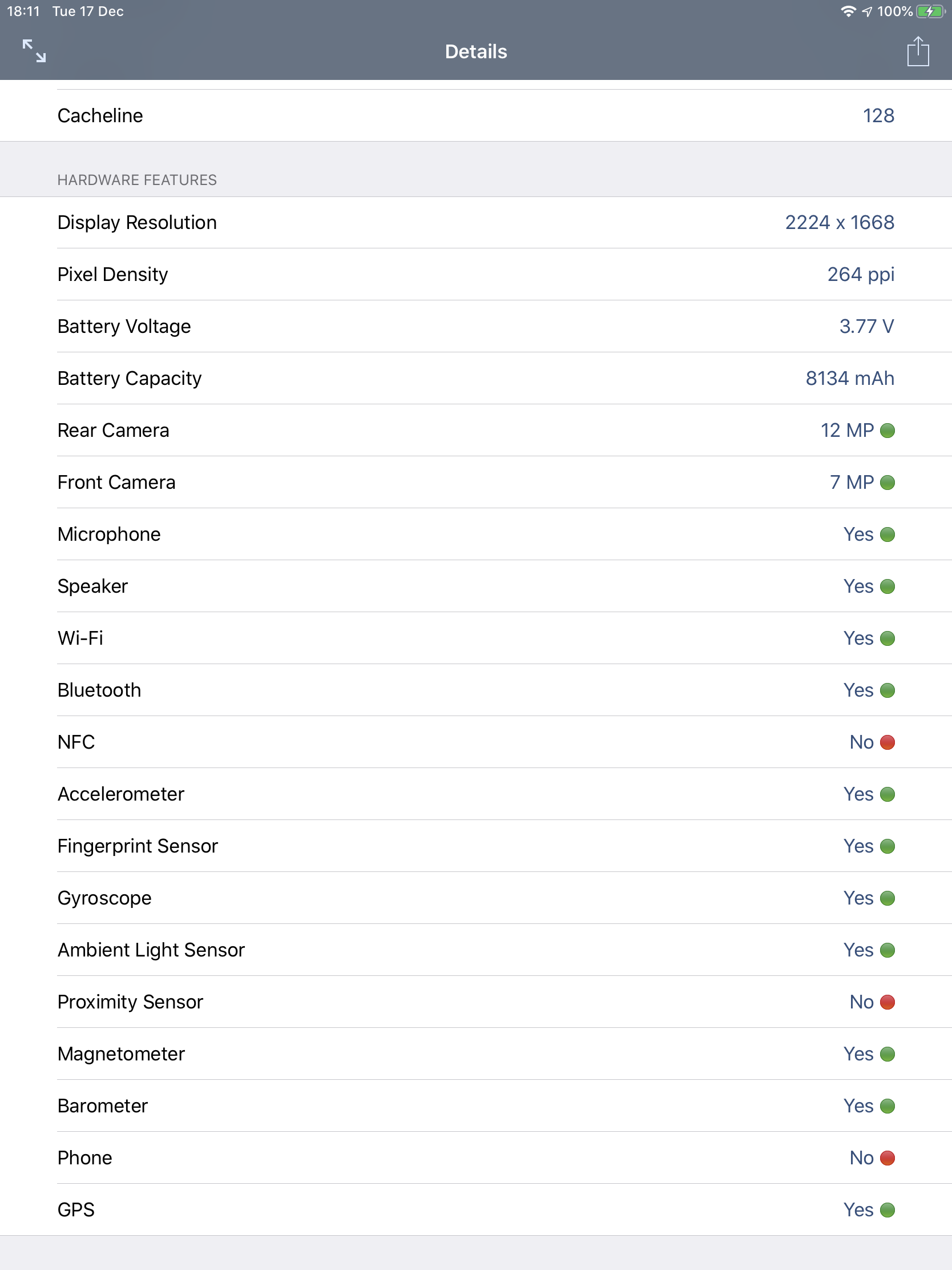Select the Display Resolution value

pos(839,222)
